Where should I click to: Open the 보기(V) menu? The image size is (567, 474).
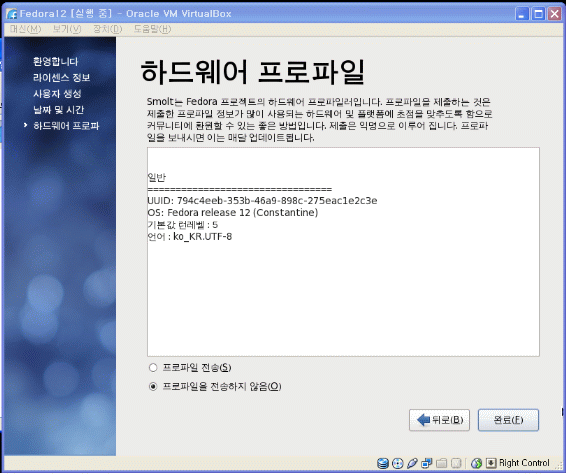pyautogui.click(x=67, y=29)
